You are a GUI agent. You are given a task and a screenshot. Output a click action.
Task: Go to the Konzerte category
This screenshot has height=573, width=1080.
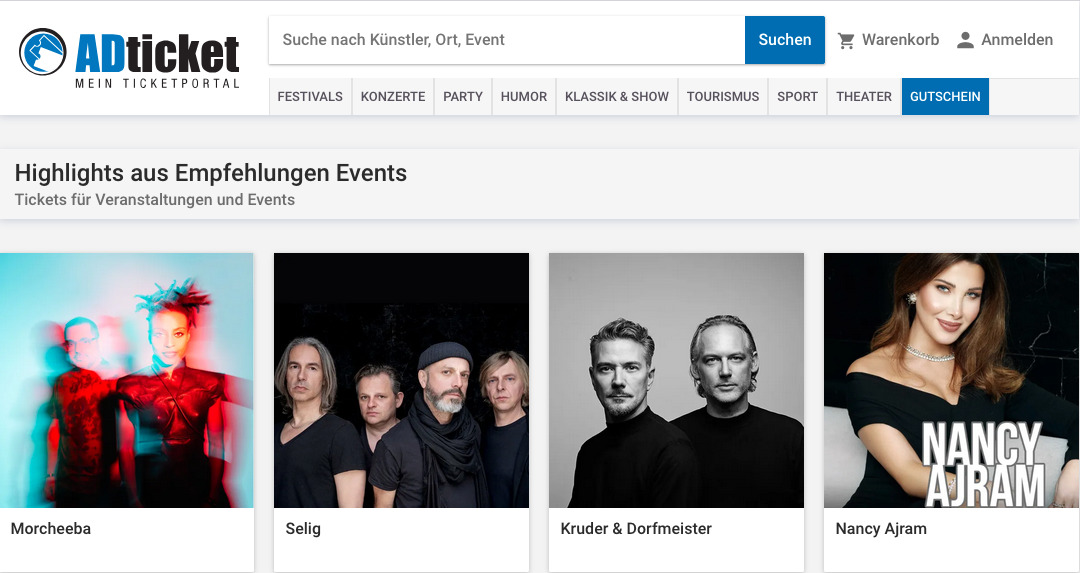pos(393,97)
